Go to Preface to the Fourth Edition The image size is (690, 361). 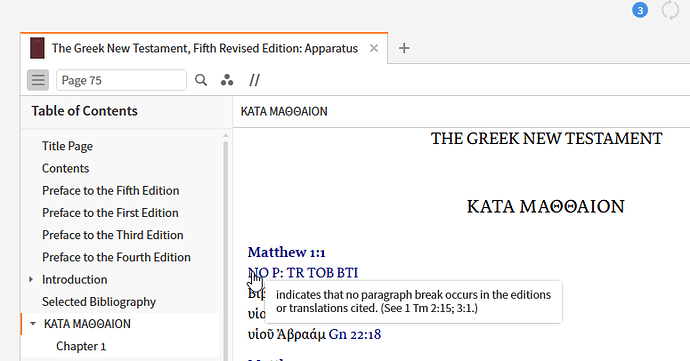tap(116, 257)
